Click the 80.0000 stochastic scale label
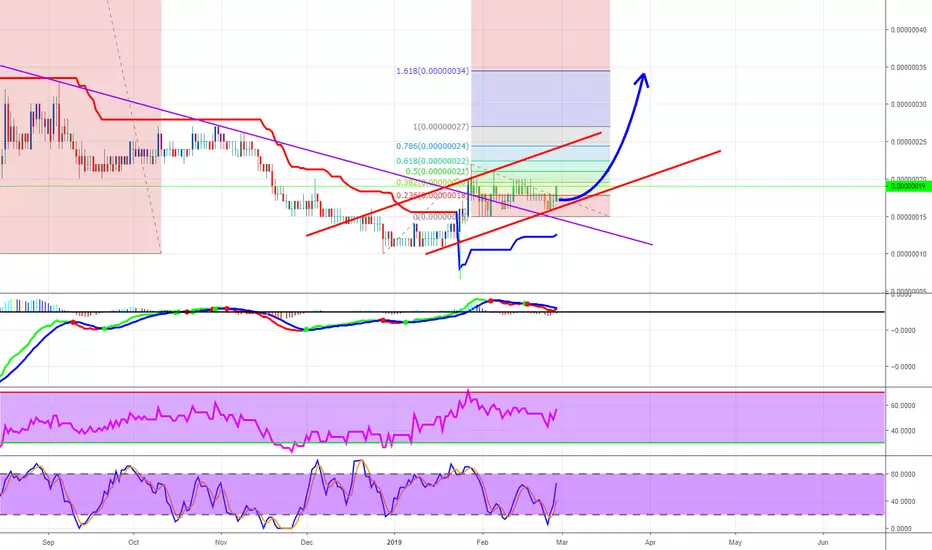932x550 pixels. pyautogui.click(x=902, y=474)
